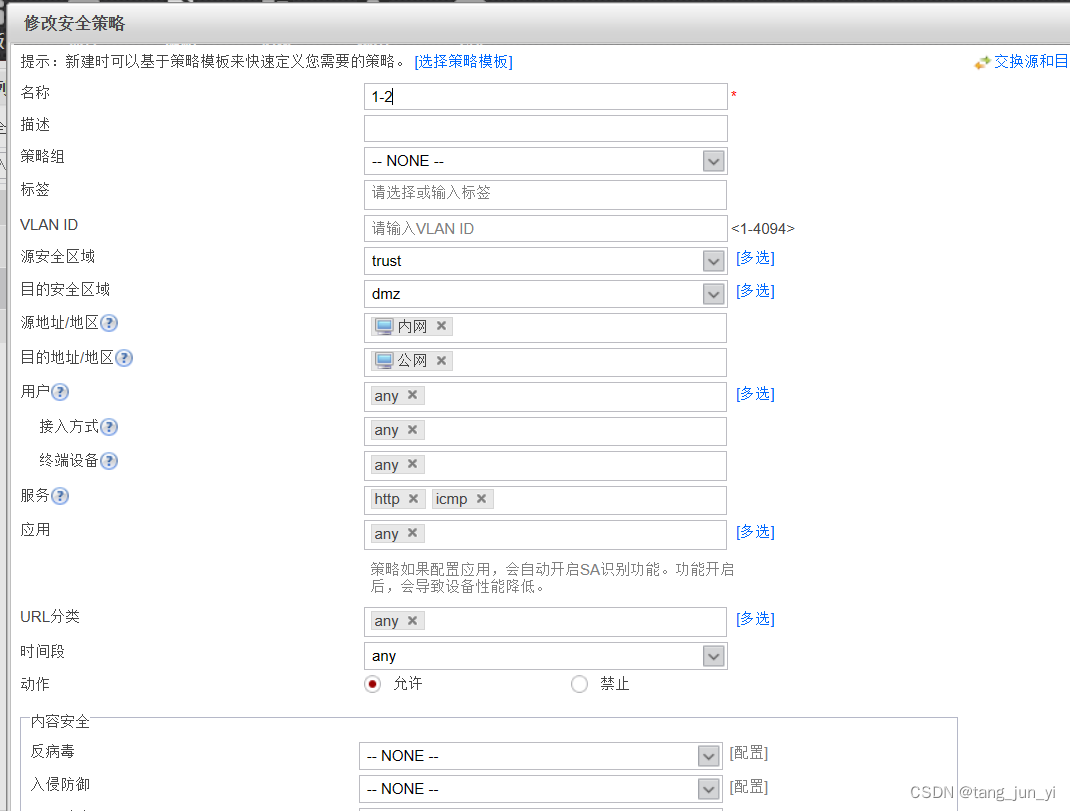The height and width of the screenshot is (811, 1070).
Task: Expand the 反病毒 NONE dropdown
Action: [x=709, y=756]
